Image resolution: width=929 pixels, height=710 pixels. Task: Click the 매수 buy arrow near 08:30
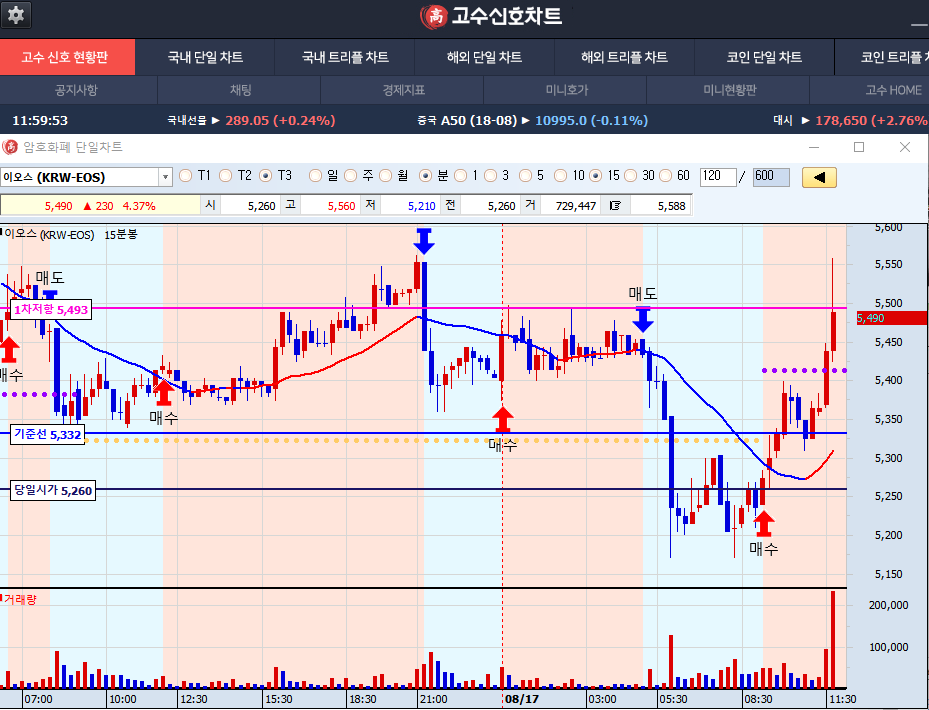pos(764,523)
